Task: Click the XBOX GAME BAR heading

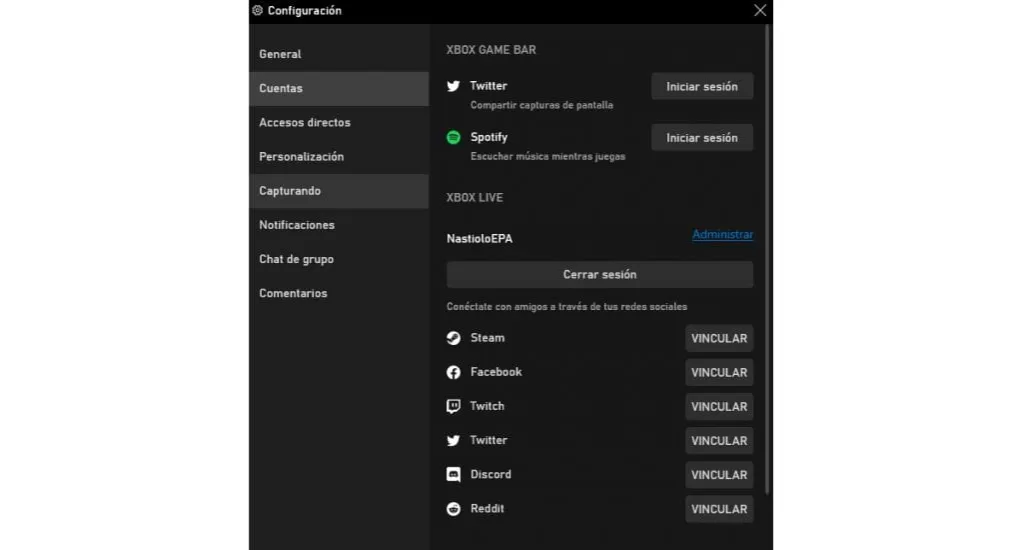Action: [x=491, y=50]
